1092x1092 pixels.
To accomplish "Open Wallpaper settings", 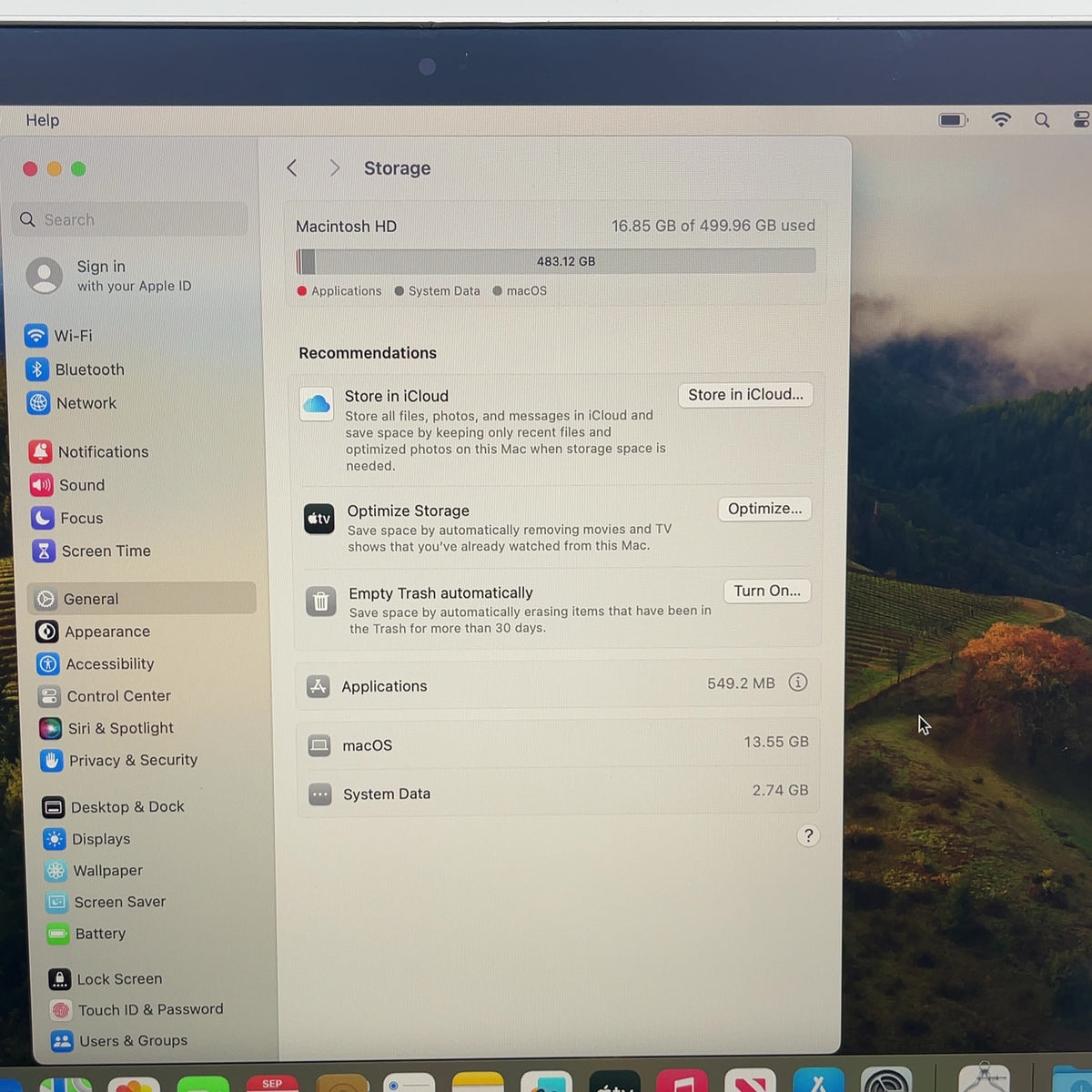I will tap(94, 871).
